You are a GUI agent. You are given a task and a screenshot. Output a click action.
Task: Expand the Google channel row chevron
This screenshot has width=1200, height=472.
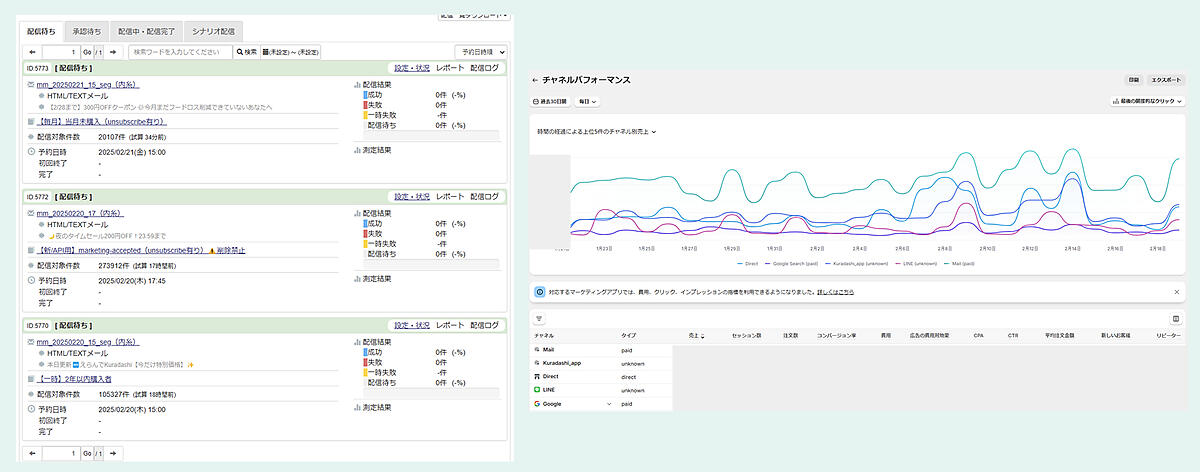click(x=608, y=404)
